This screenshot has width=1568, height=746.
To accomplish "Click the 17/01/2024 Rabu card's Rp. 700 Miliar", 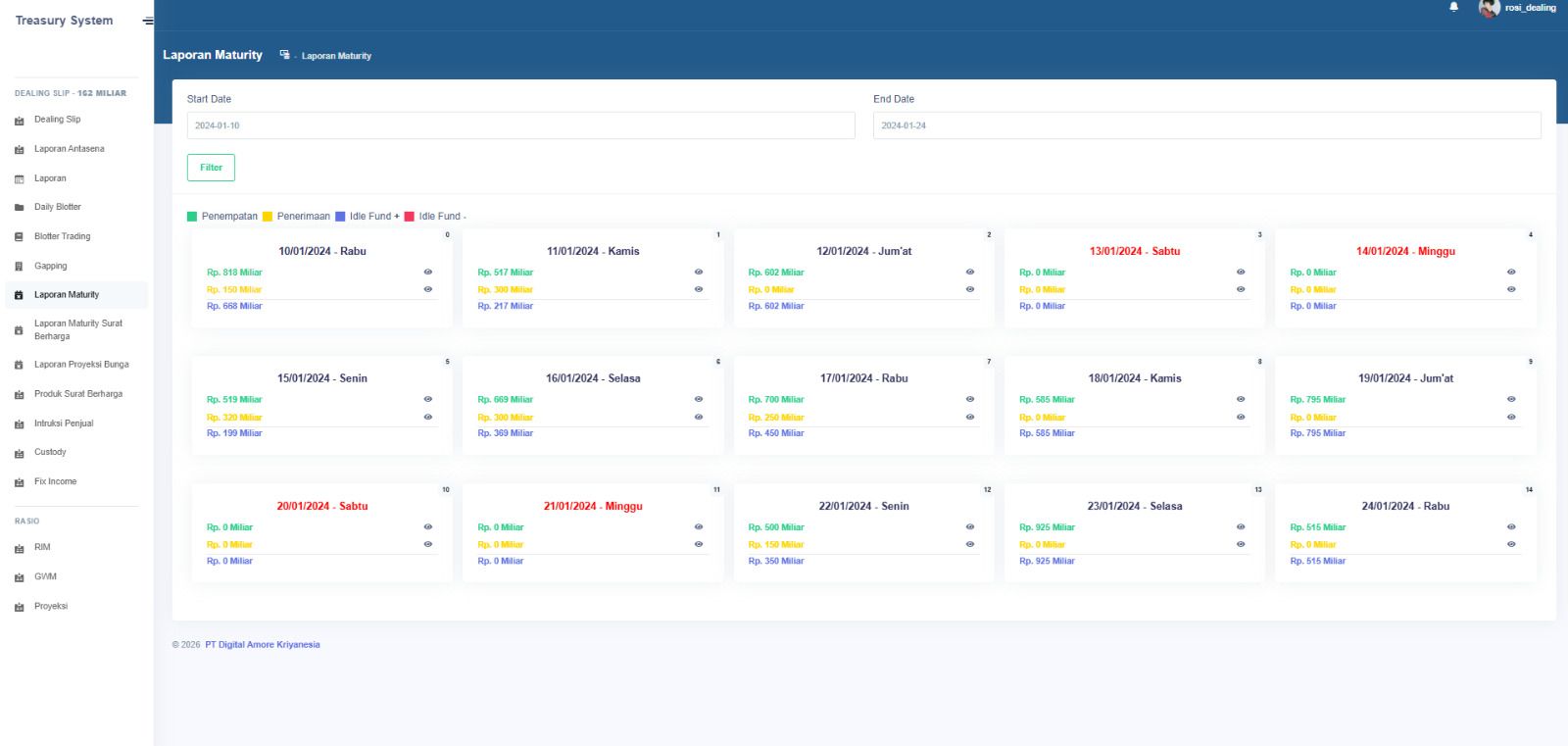I will [775, 400].
